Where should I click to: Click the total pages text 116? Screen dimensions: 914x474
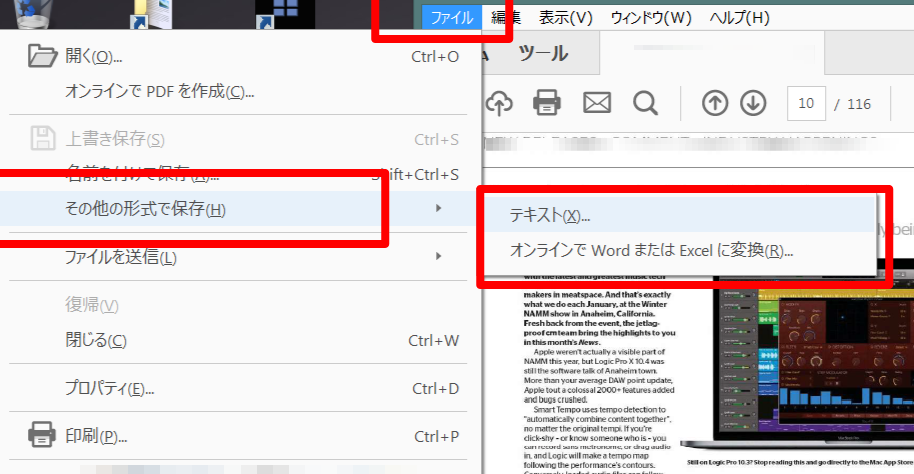859,104
